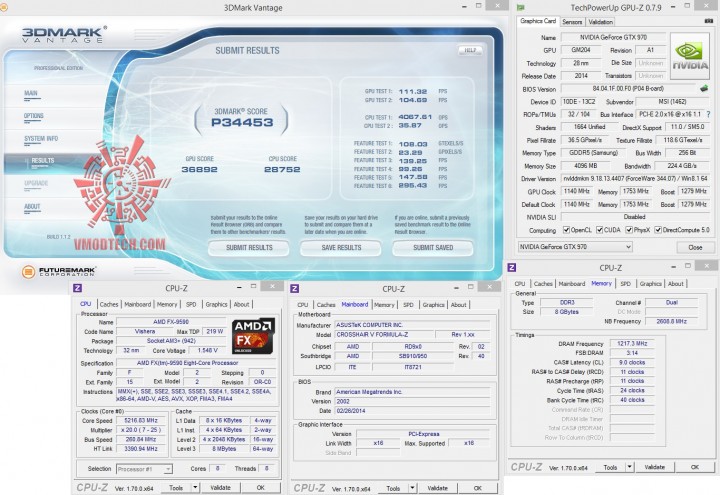Image resolution: width=720 pixels, height=495 pixels.
Task: Click the CPU-Z icon in the middle CPU-Z title bar
Action: (295, 288)
